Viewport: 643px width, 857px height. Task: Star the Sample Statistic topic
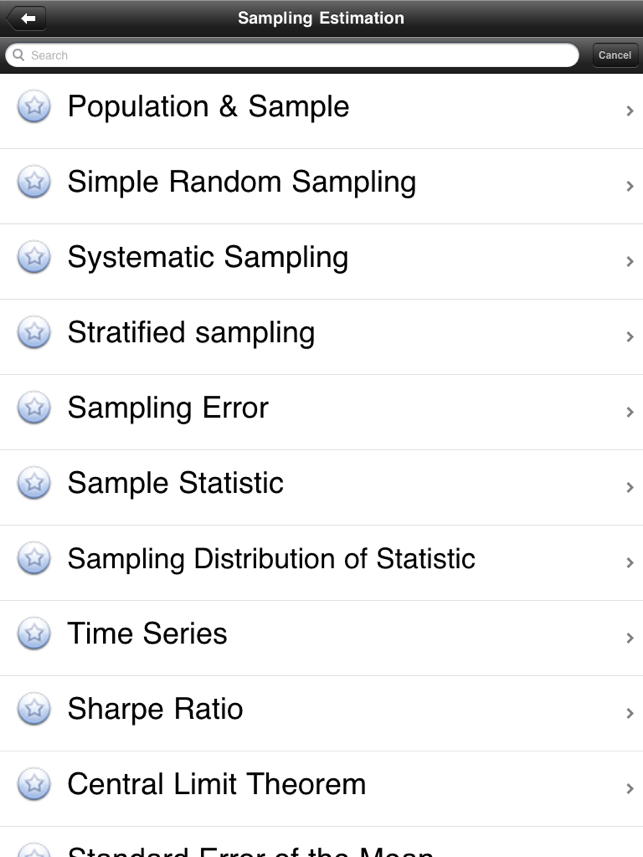34,483
